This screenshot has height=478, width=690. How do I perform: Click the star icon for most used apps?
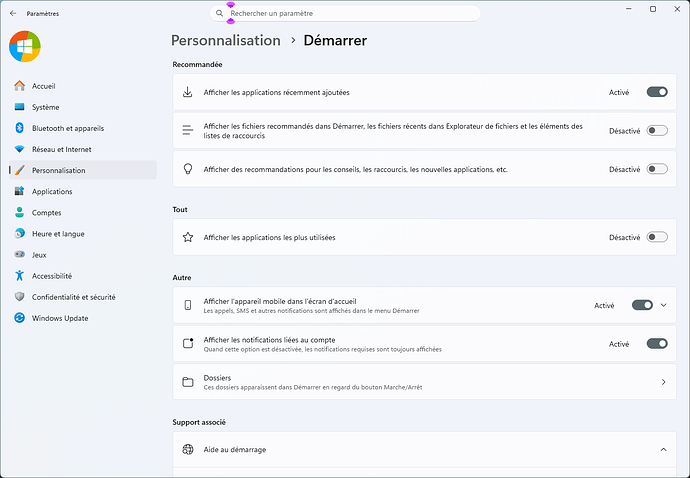[x=187, y=237]
